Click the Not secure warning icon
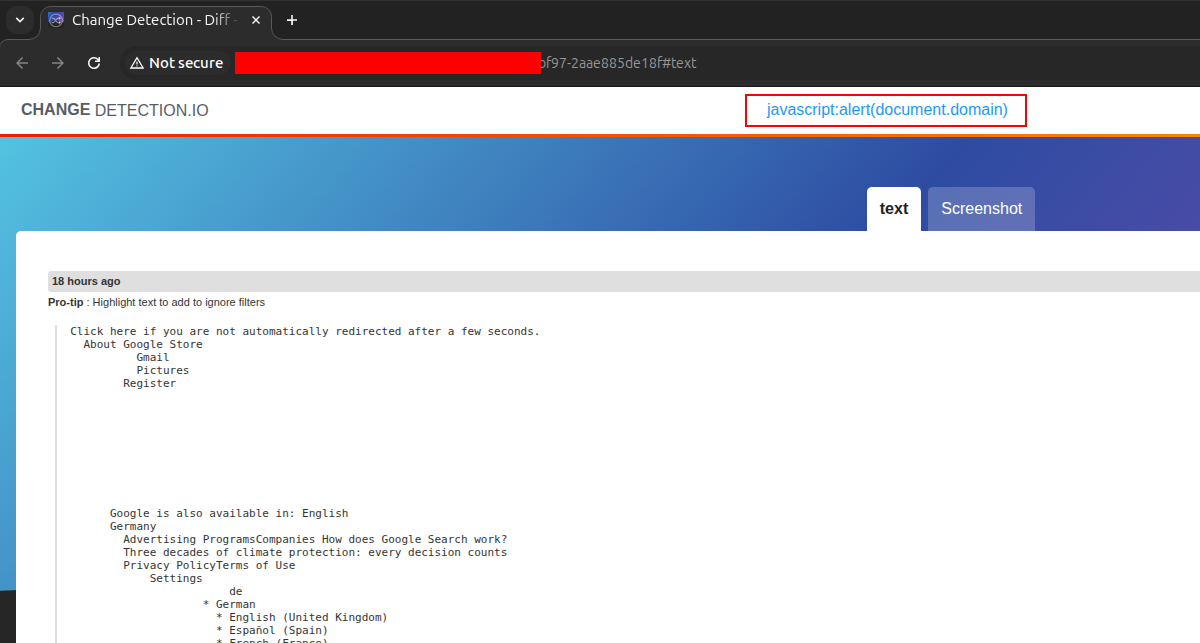 (137, 63)
